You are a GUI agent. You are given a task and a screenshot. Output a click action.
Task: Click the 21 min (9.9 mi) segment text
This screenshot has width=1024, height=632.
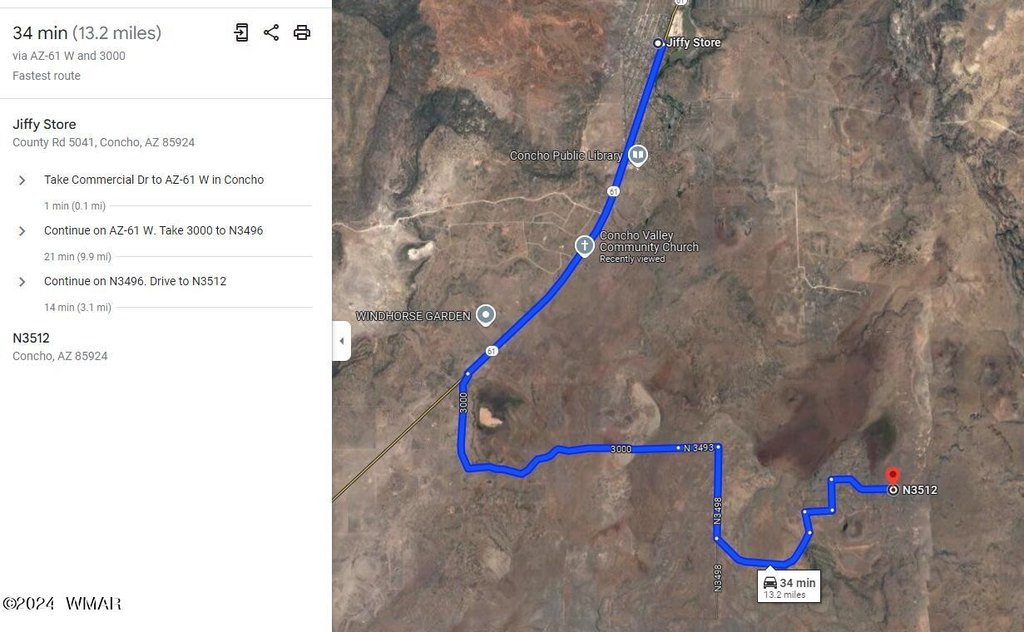click(78, 257)
